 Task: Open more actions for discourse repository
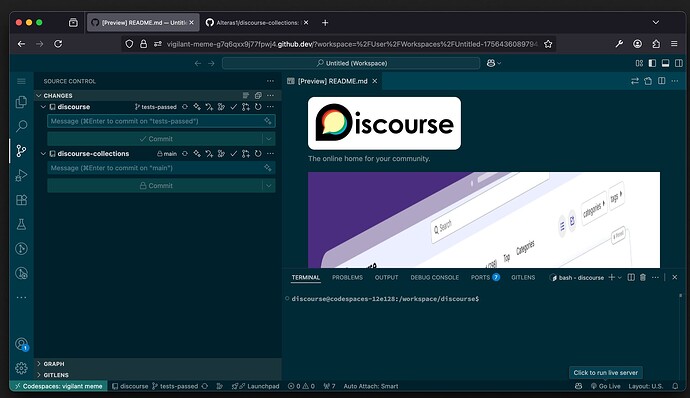coord(270,107)
